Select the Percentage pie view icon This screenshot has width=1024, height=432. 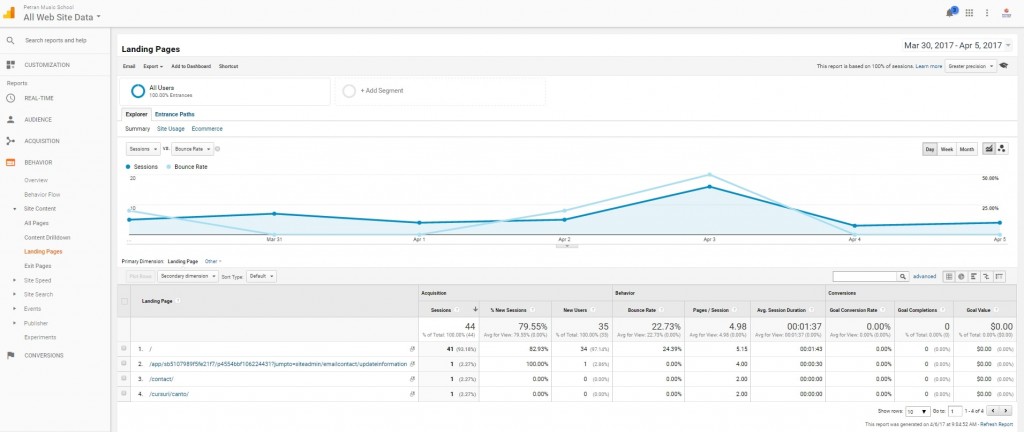click(961, 277)
